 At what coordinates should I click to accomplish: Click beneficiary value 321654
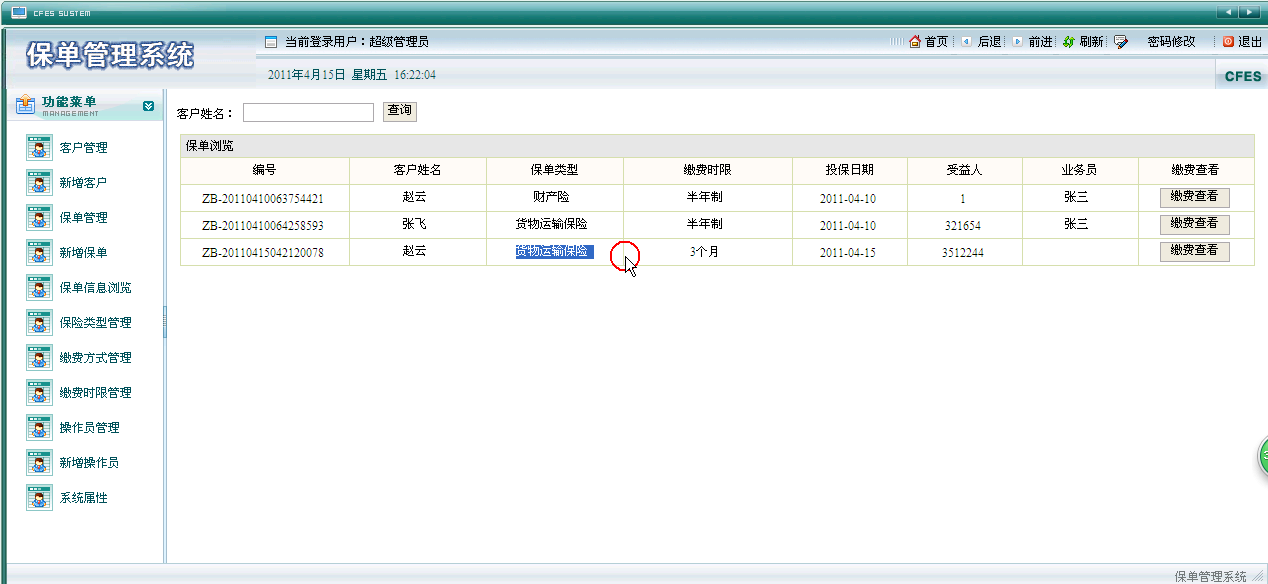pyautogui.click(x=963, y=226)
